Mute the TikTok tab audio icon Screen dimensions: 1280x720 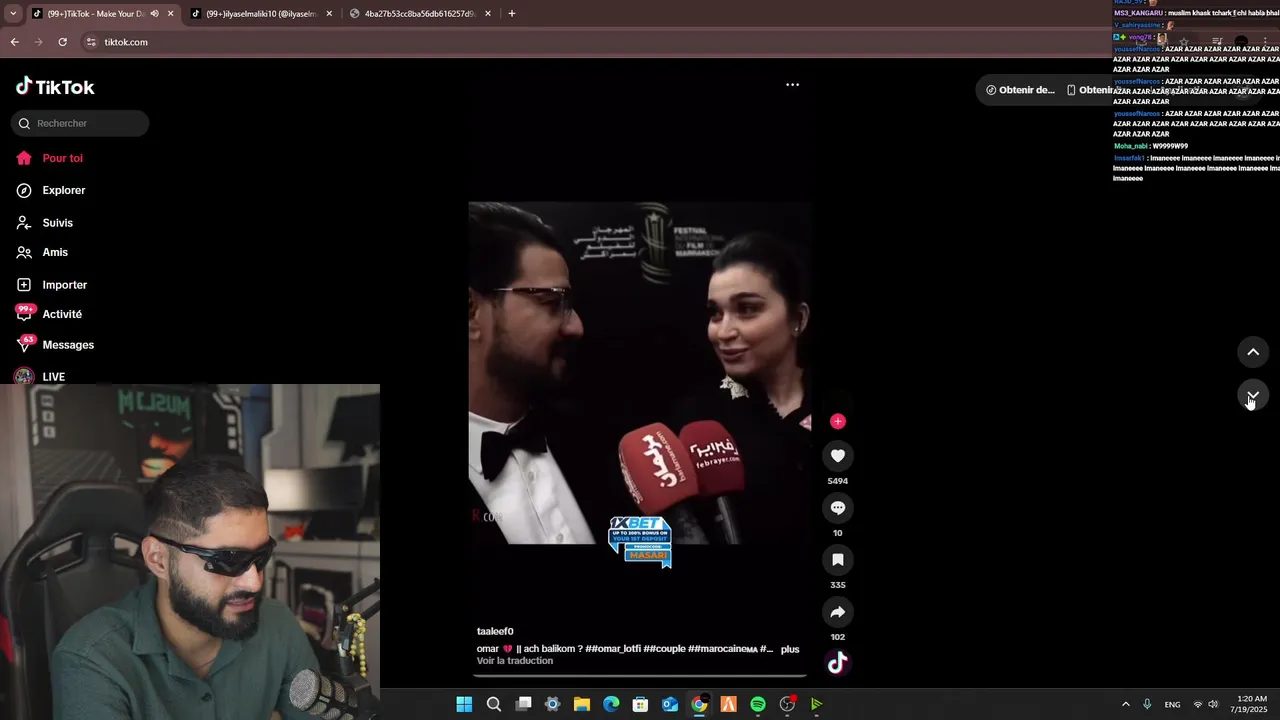[x=154, y=14]
